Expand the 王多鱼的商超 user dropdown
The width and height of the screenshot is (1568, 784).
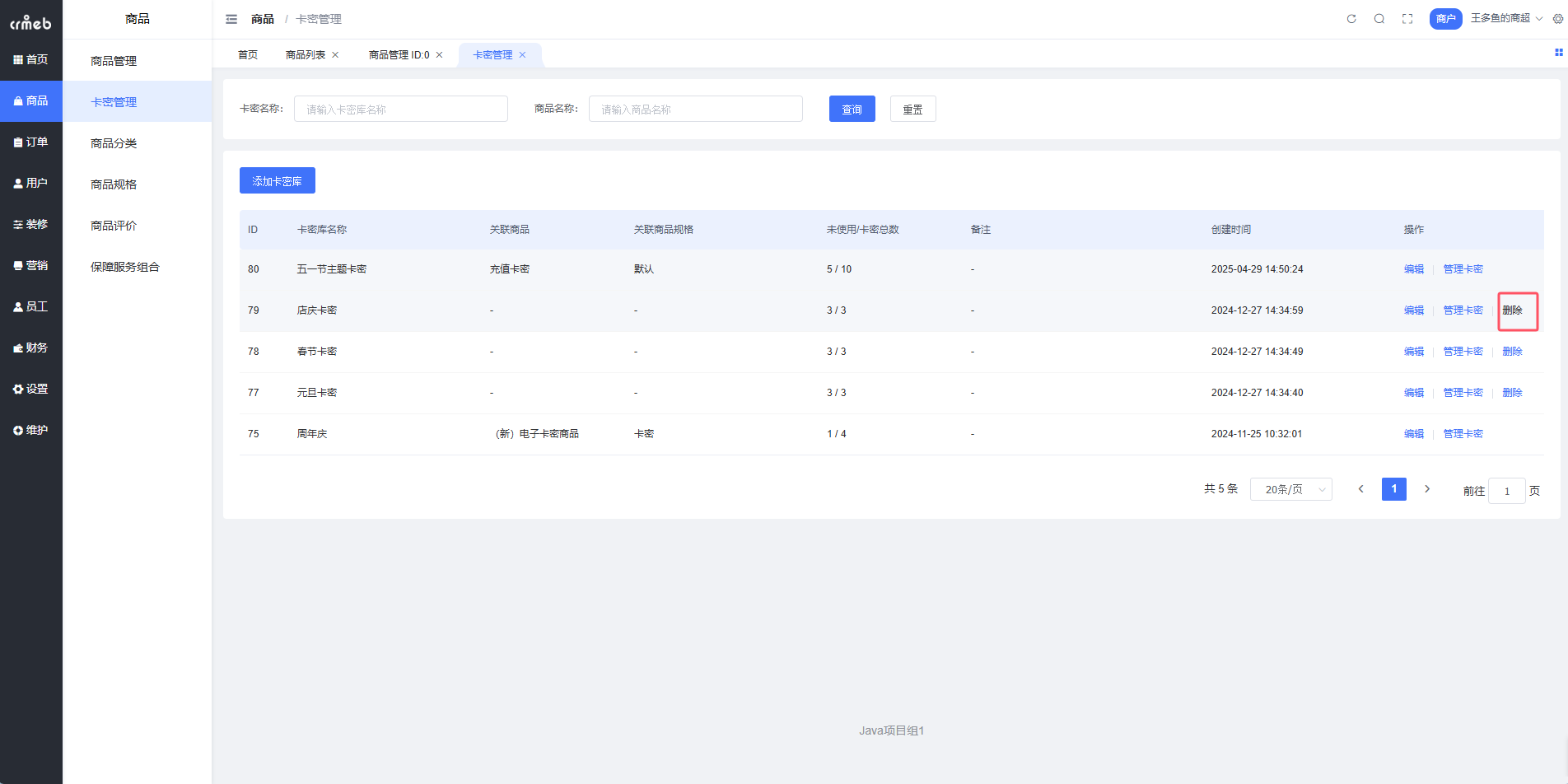click(1506, 18)
